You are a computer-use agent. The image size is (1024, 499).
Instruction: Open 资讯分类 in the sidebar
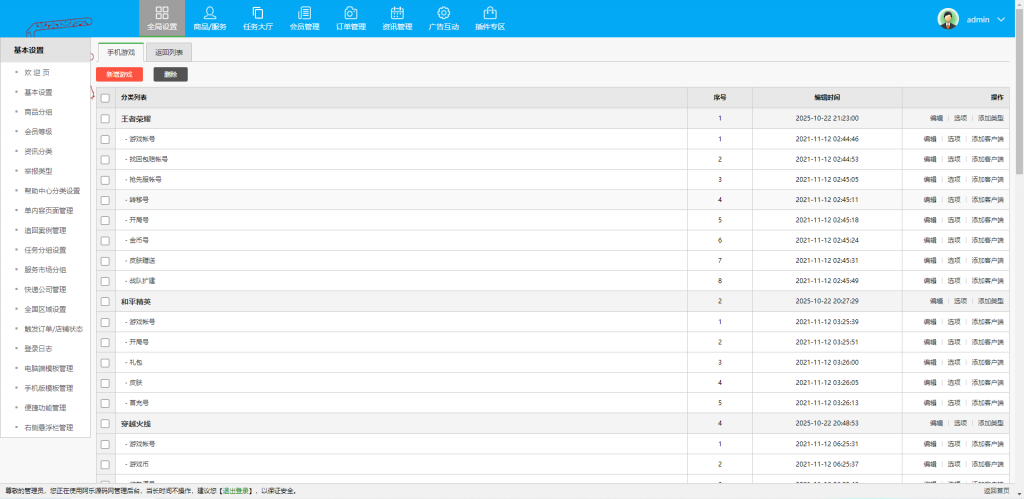(39, 151)
